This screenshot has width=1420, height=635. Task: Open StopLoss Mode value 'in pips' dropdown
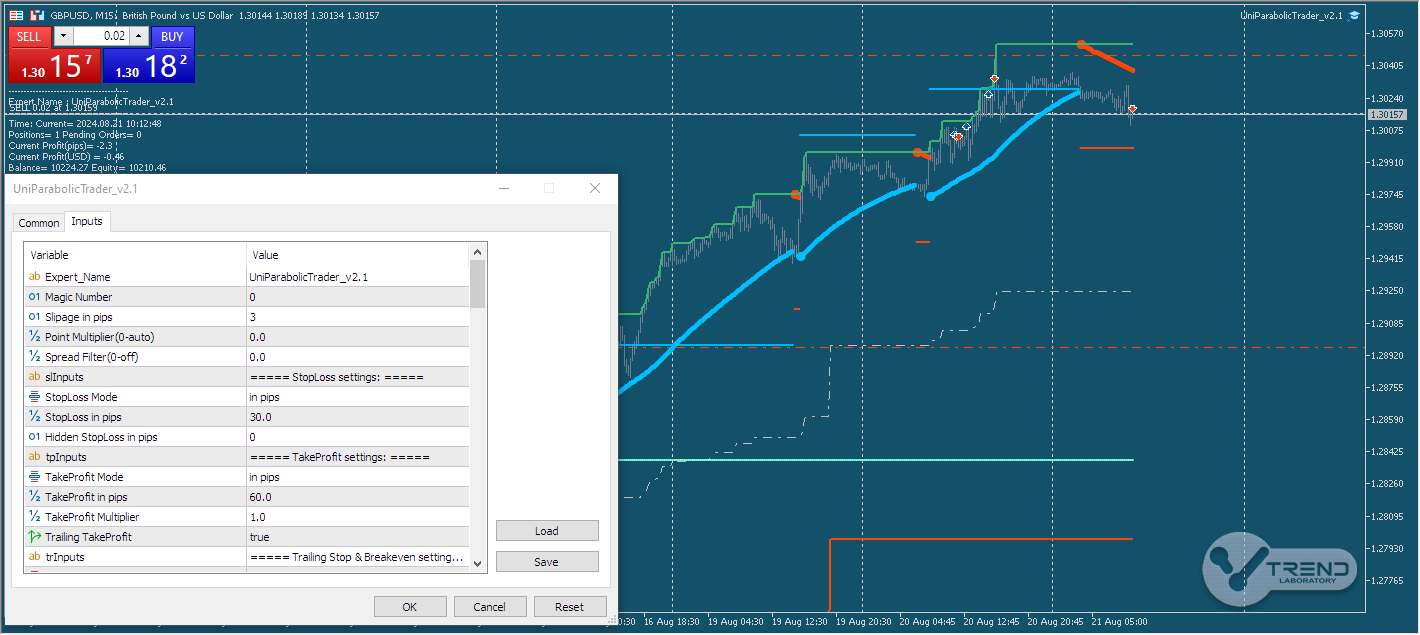[x=358, y=397]
